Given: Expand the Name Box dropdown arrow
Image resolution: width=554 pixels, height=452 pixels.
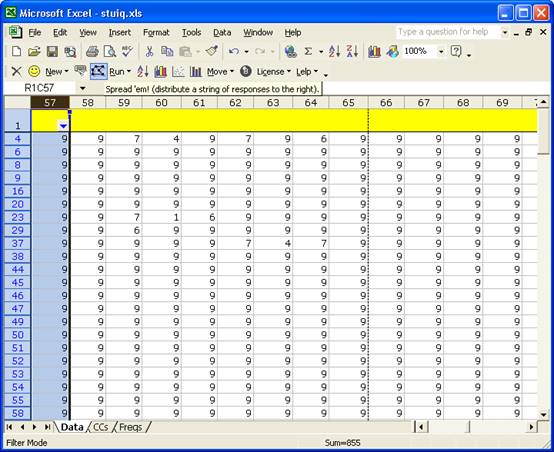Looking at the screenshot, I should (x=82, y=88).
